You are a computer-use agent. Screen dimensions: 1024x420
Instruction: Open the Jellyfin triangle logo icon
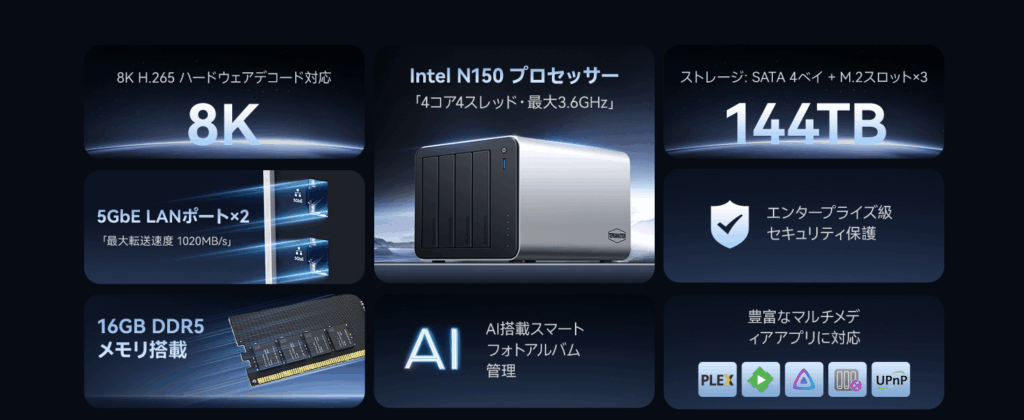(804, 380)
